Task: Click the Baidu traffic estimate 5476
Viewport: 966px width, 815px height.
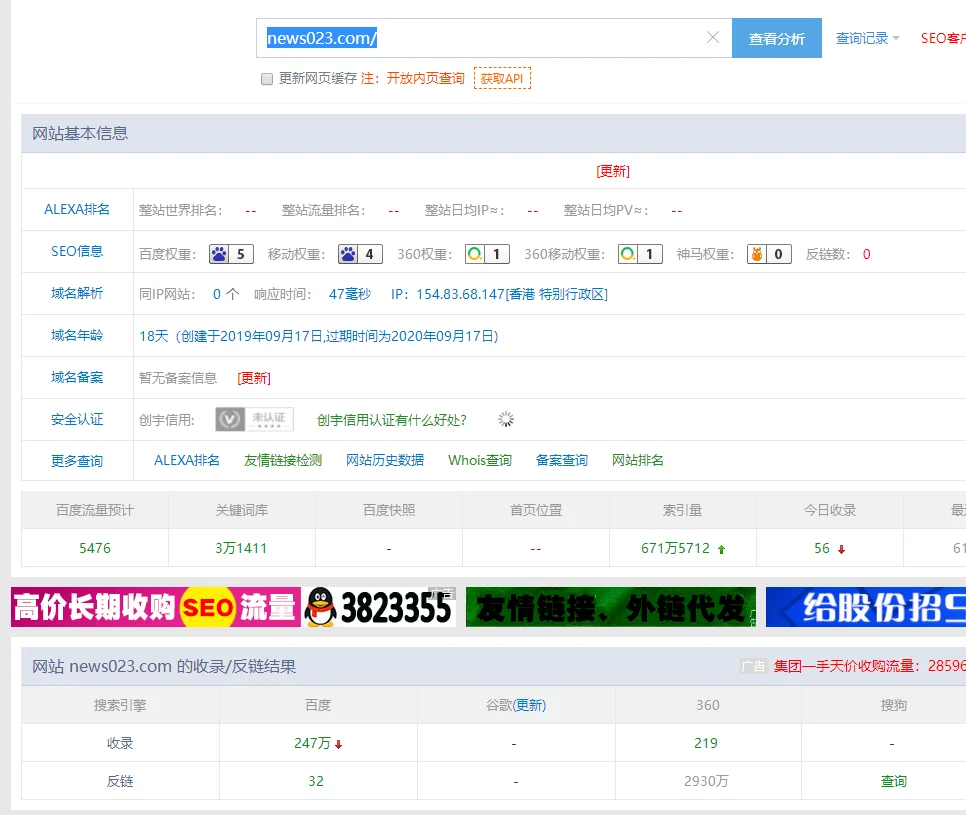Action: point(95,548)
